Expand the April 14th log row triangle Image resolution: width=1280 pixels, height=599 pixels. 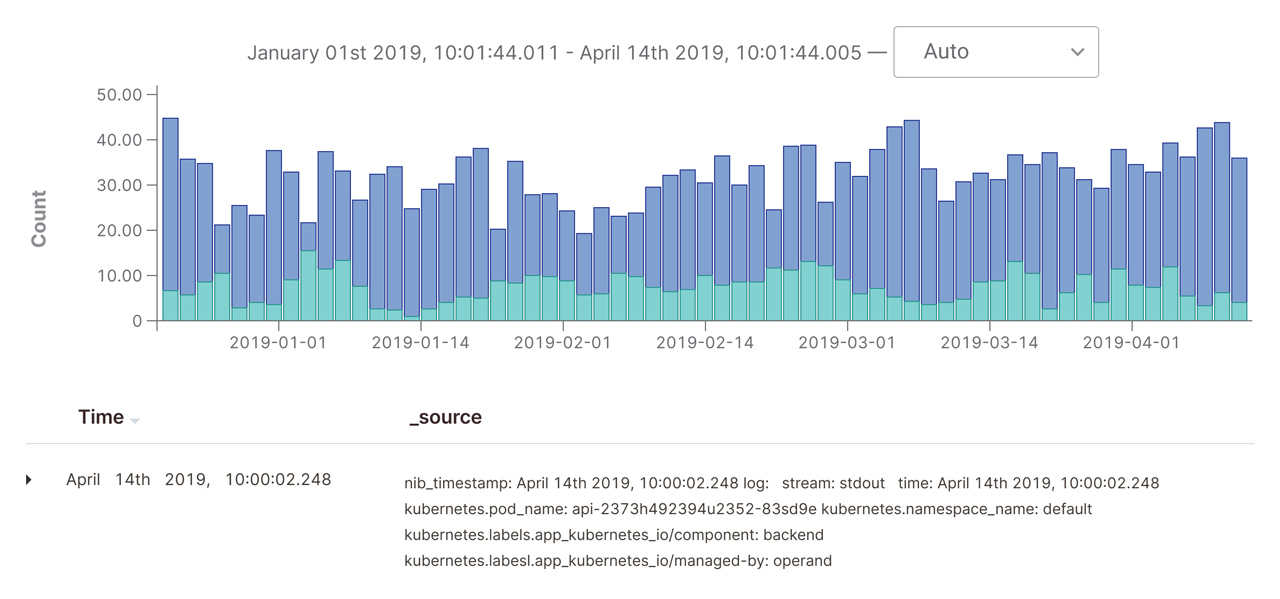click(x=29, y=480)
